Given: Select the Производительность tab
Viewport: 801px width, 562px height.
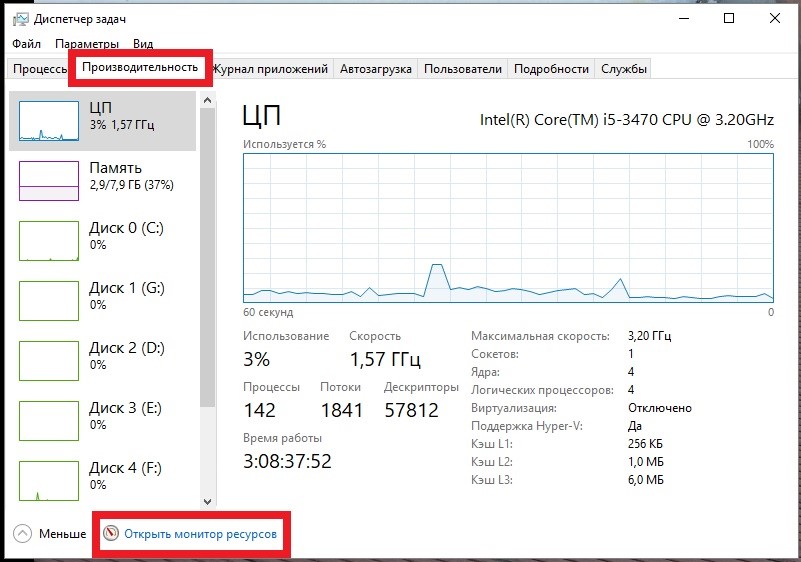Looking at the screenshot, I should (140, 67).
